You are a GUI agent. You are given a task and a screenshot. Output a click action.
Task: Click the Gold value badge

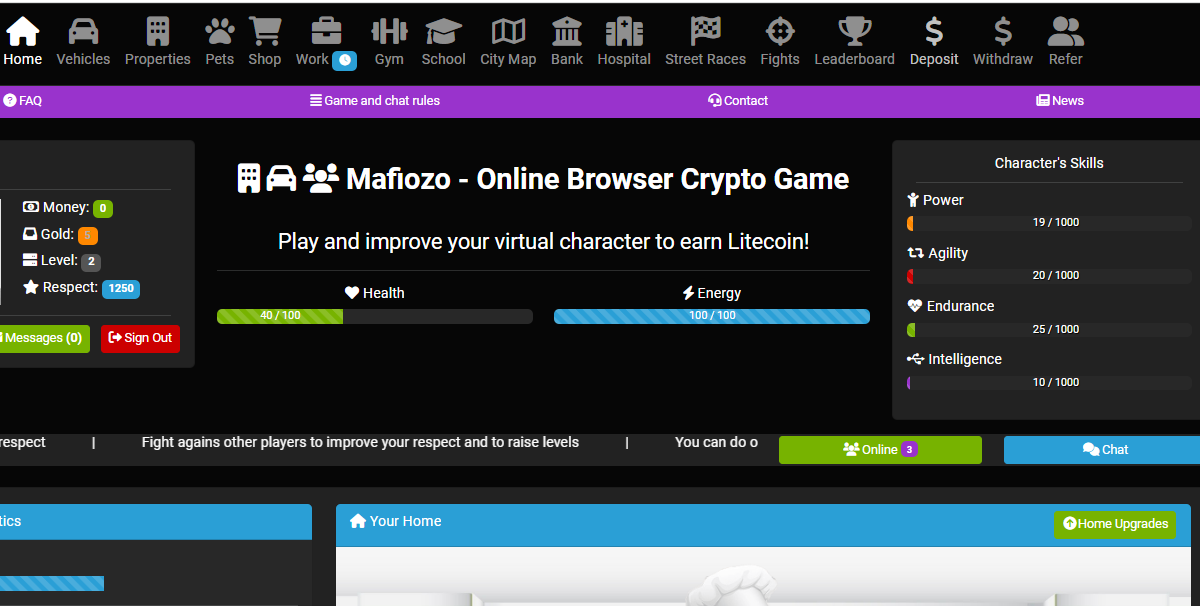[87, 236]
